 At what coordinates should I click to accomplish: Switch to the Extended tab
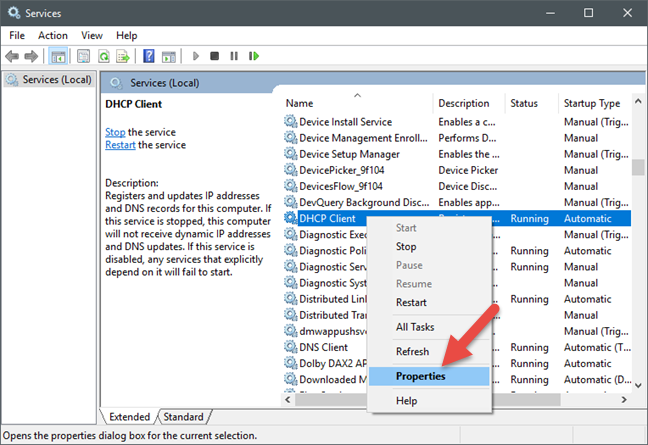129,417
